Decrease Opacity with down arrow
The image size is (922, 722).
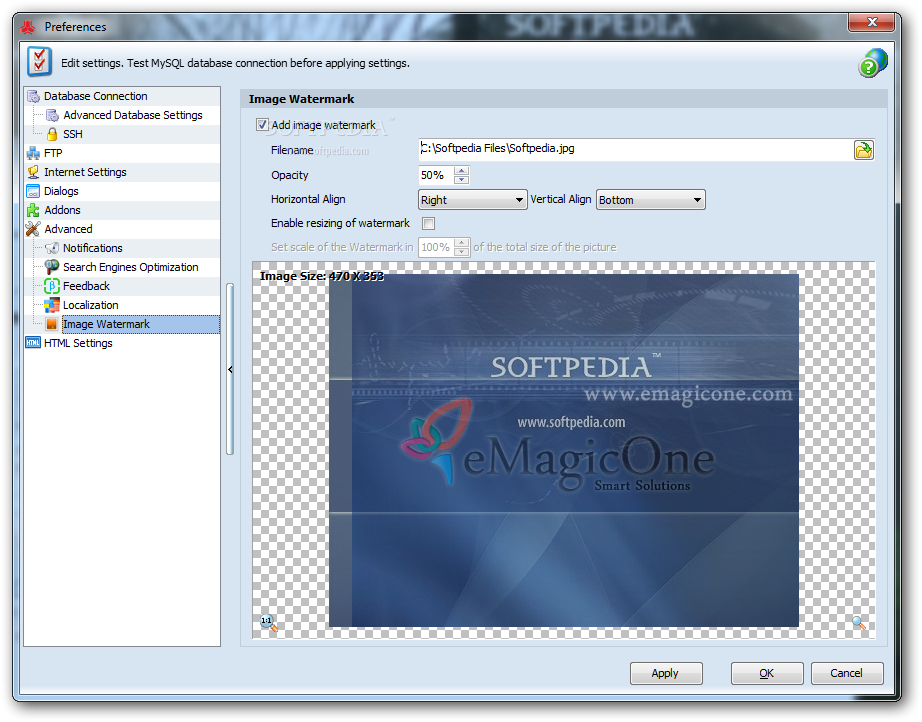pyautogui.click(x=462, y=179)
